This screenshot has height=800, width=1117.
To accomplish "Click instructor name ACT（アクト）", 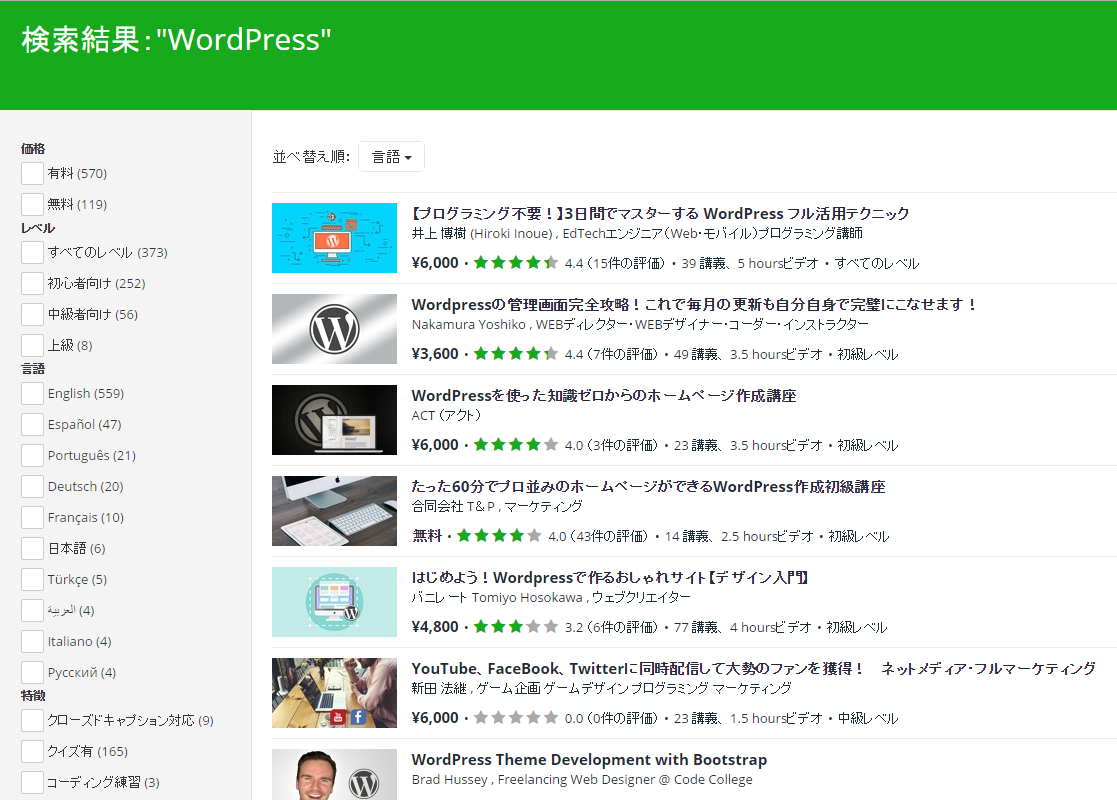I will pos(446,415).
